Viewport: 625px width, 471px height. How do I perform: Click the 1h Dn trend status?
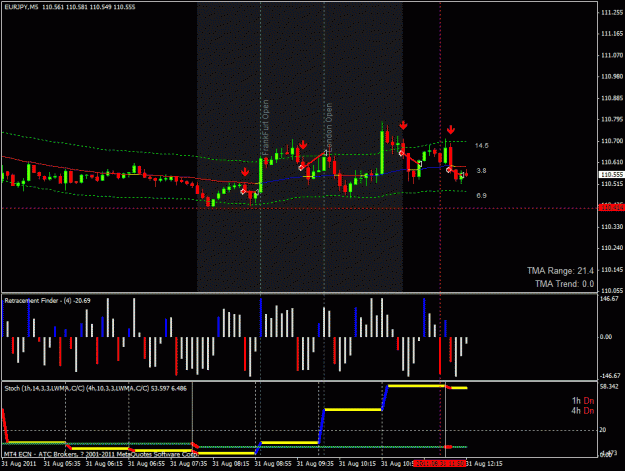583,400
